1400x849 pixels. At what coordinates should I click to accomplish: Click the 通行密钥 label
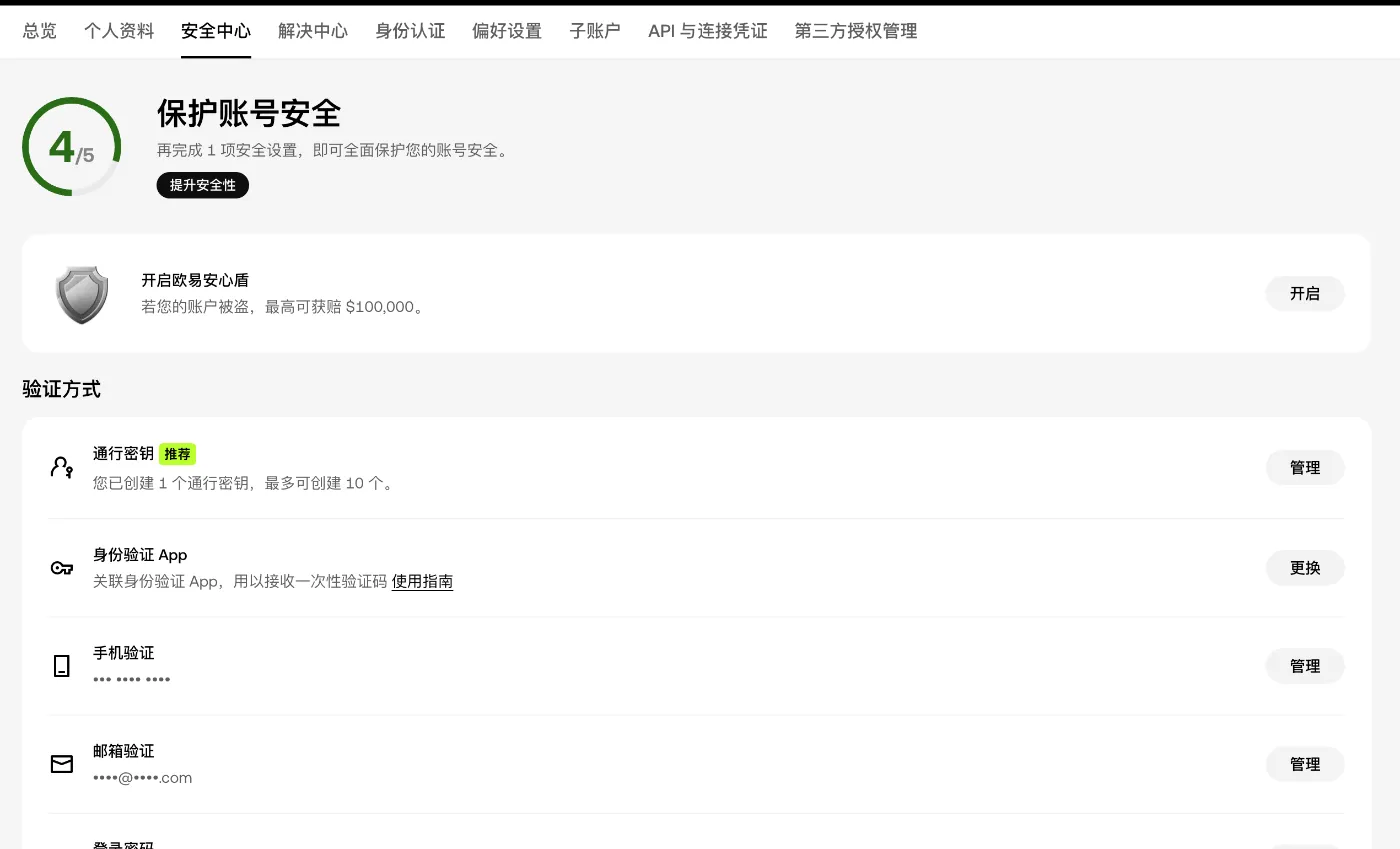123,454
